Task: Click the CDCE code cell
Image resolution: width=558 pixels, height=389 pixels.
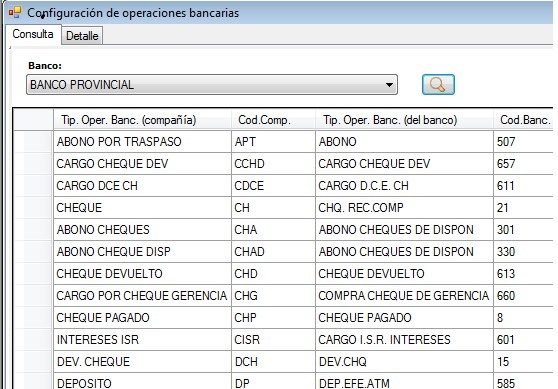Action: tap(273, 186)
